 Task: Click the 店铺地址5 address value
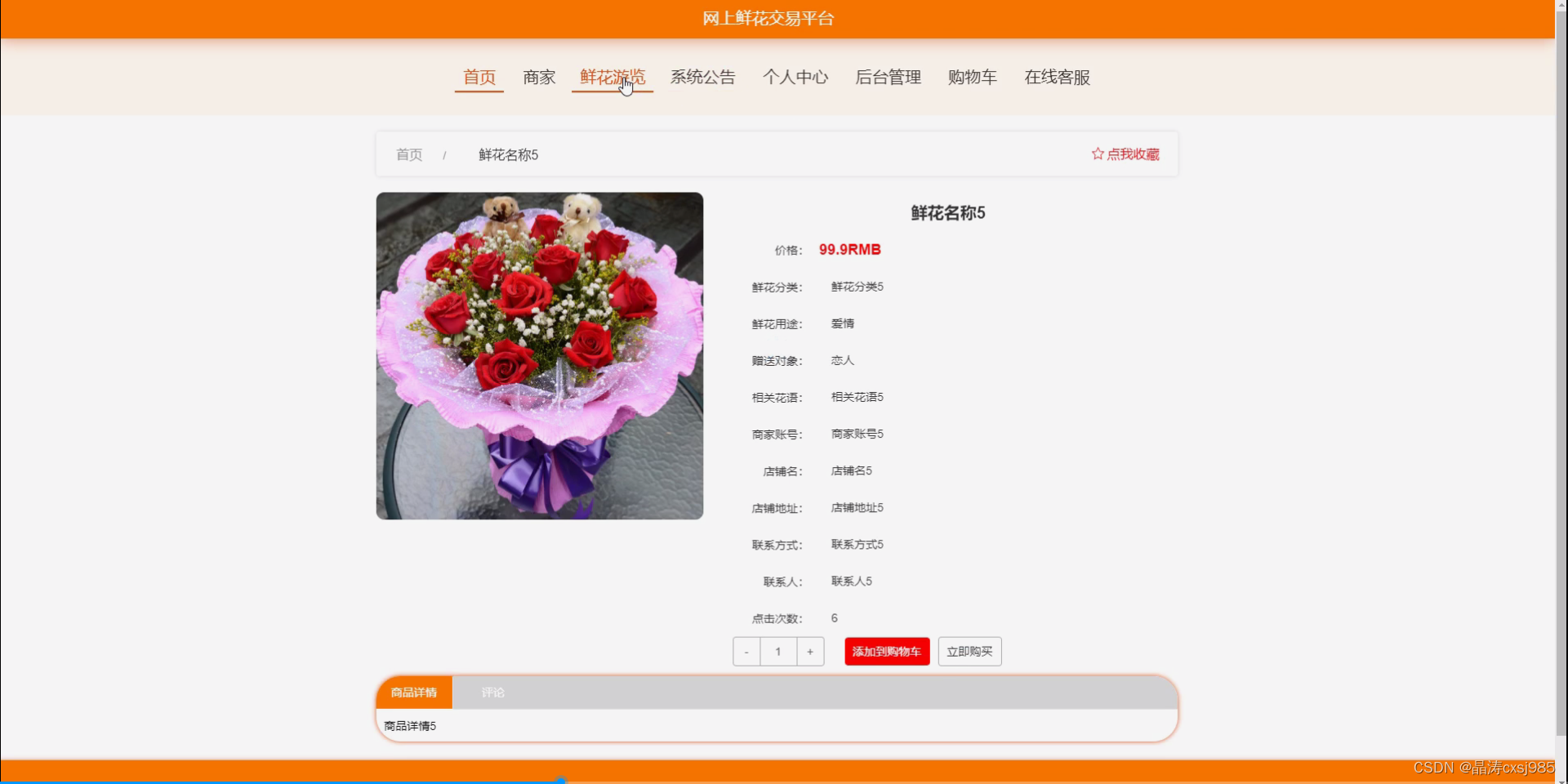click(x=857, y=507)
